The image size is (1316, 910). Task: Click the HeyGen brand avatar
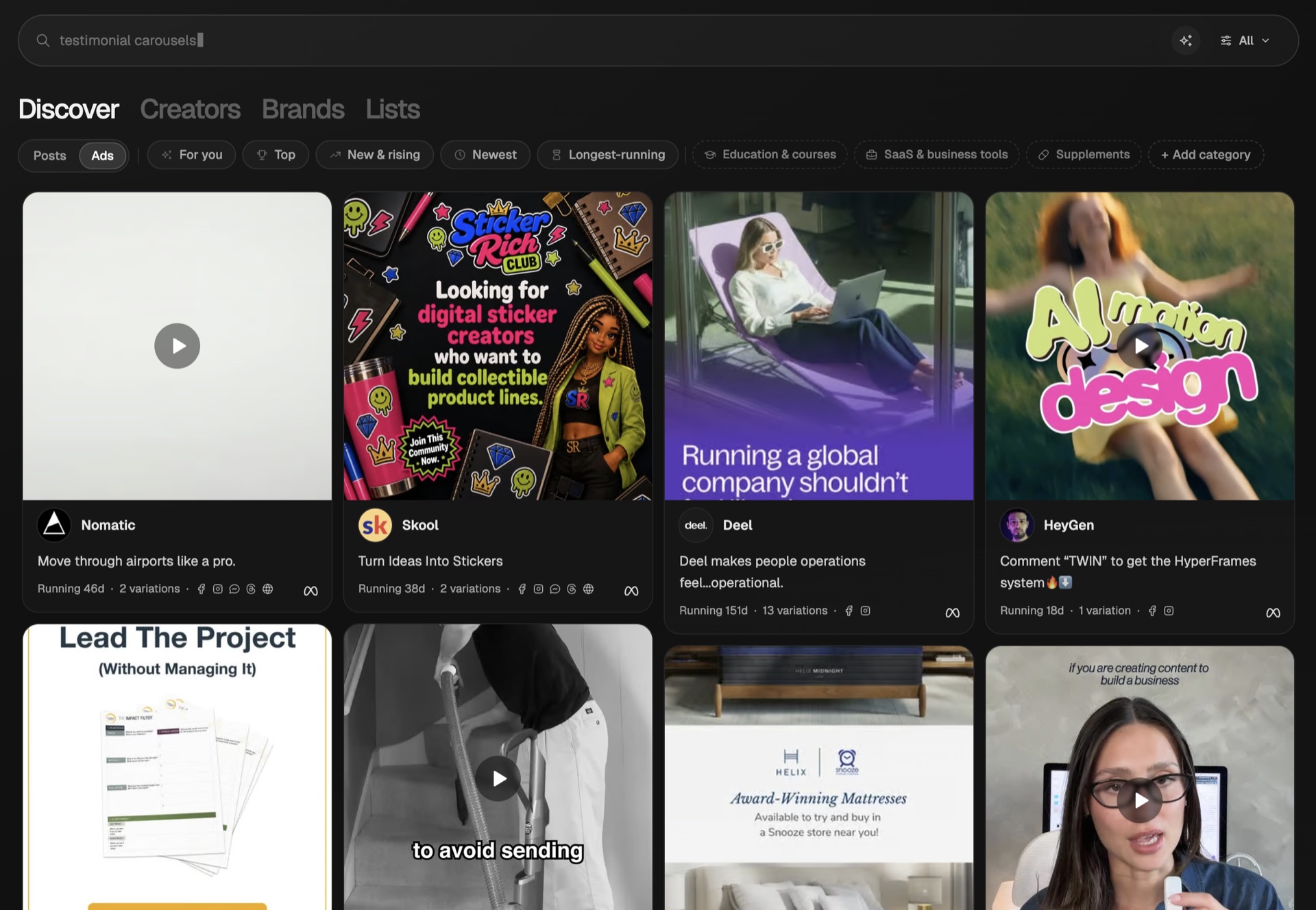coord(1016,526)
